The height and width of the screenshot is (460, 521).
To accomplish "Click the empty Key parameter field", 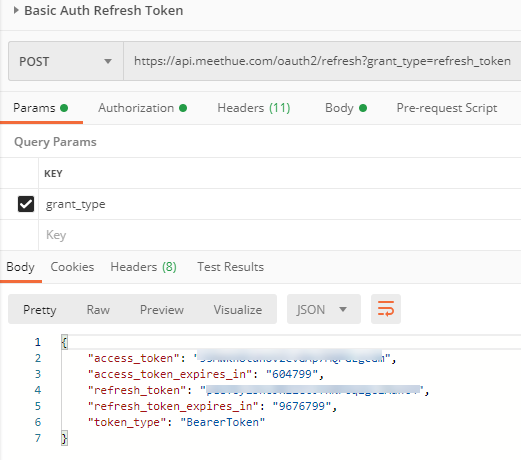I will point(280,235).
